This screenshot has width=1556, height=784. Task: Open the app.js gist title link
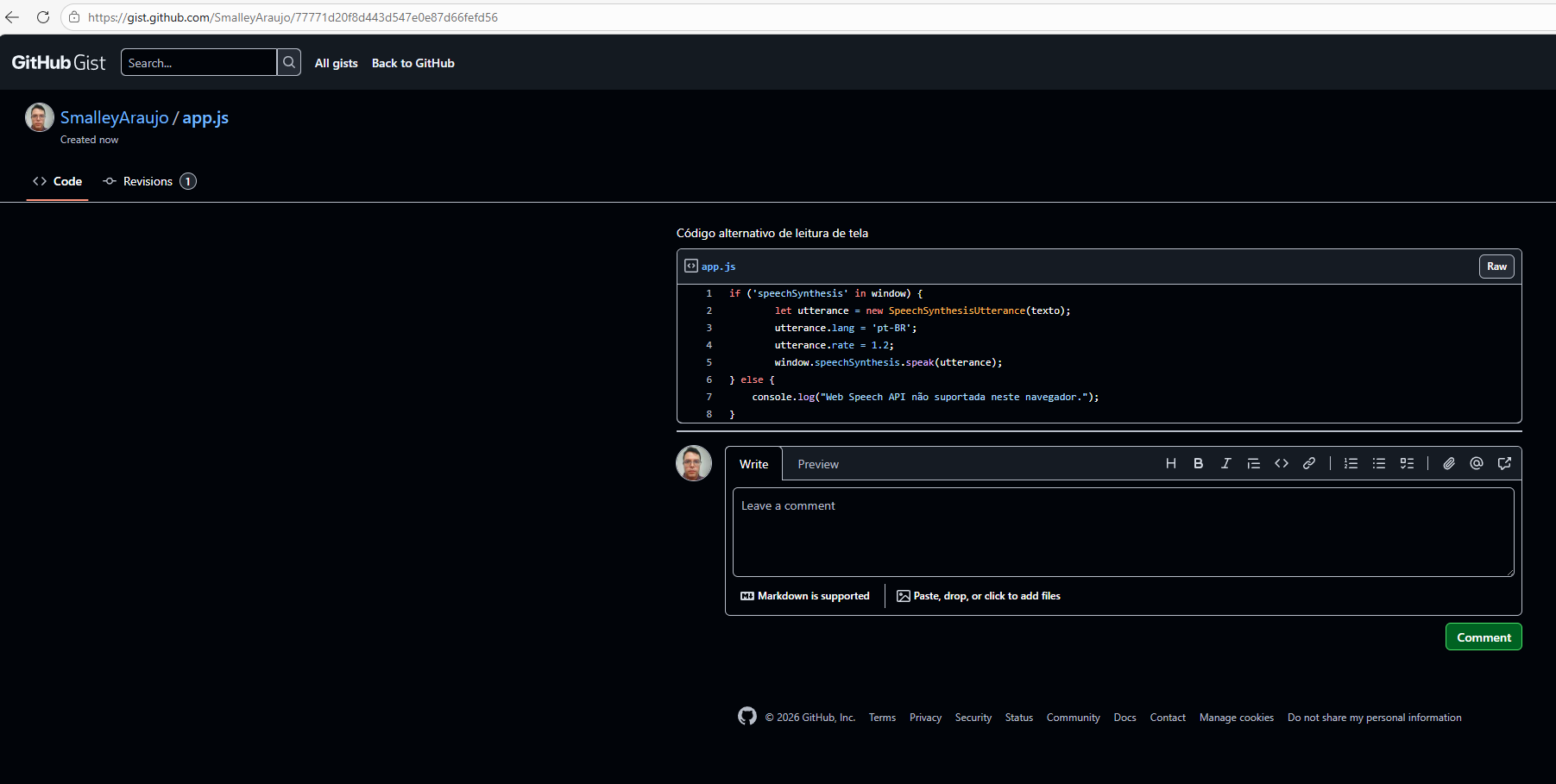click(x=205, y=118)
